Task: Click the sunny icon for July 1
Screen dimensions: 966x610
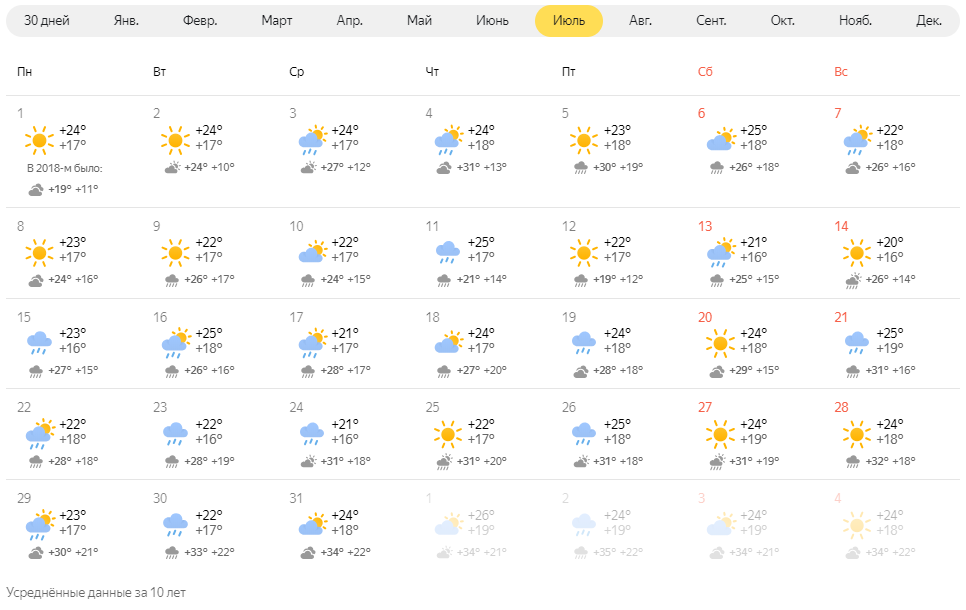Action: tap(39, 140)
